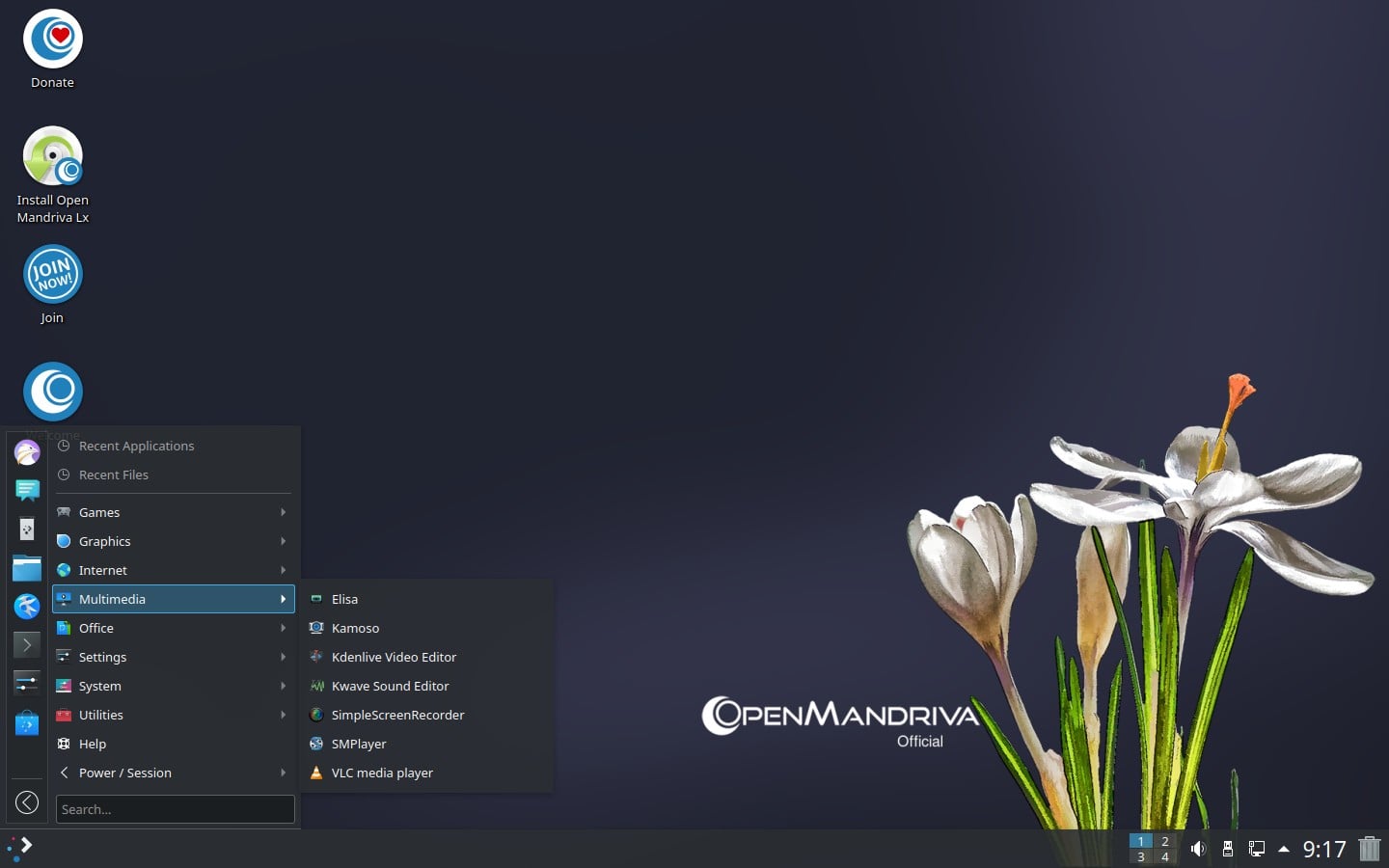Open Dolphin file manager icon in sidebar
The image size is (1389, 868).
point(26,568)
